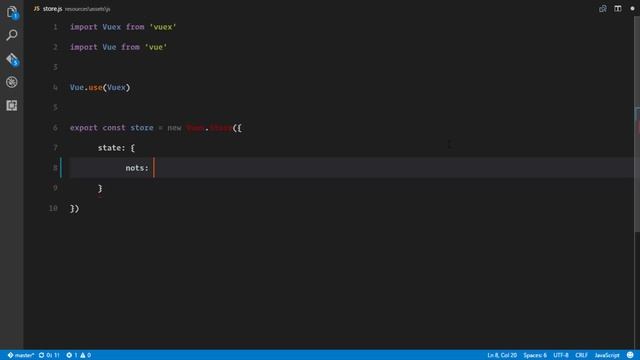This screenshot has width=640, height=360.
Task: Click the 'vue' string on line 2
Action: [156, 47]
